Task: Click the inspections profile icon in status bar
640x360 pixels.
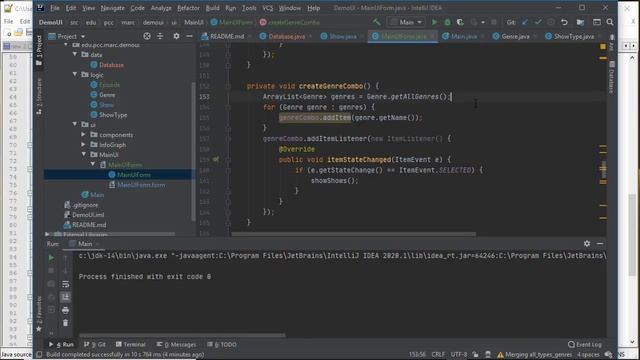Action: click(488, 354)
